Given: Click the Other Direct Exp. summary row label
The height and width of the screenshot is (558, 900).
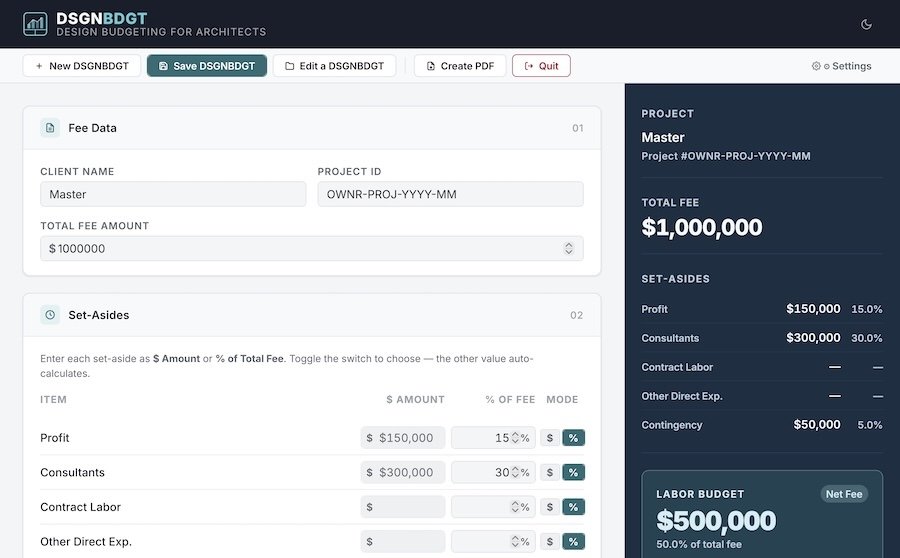Looking at the screenshot, I should tap(681, 396).
